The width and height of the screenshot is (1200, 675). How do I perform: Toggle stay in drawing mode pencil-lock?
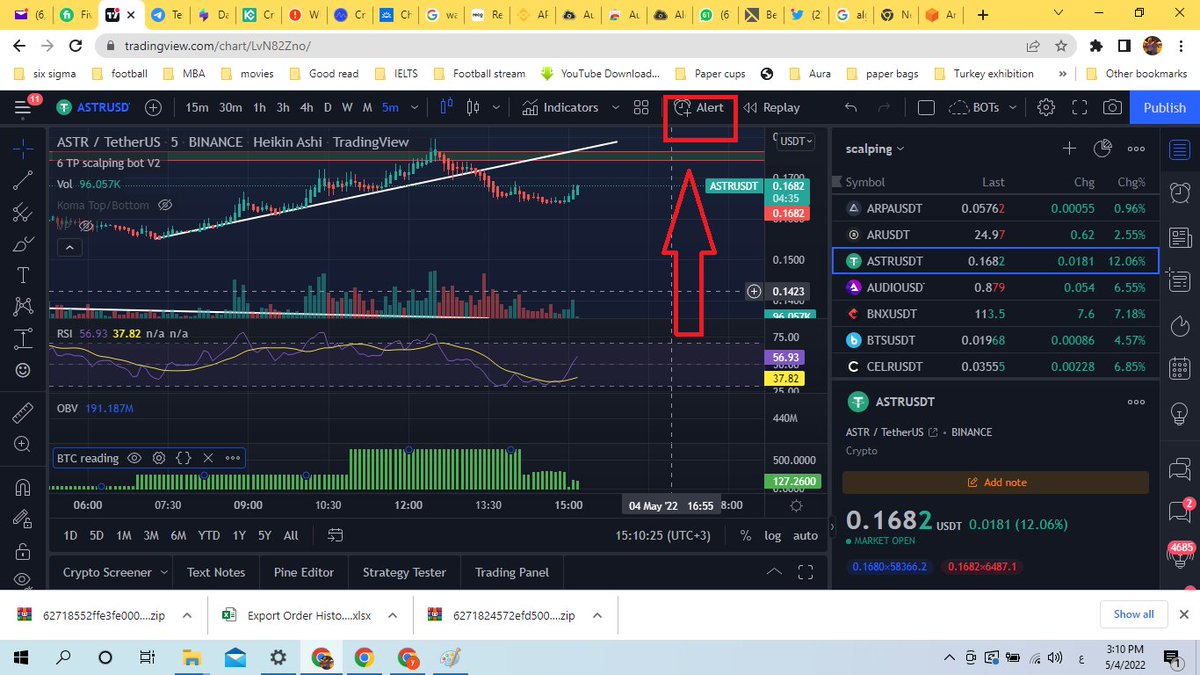click(23, 519)
